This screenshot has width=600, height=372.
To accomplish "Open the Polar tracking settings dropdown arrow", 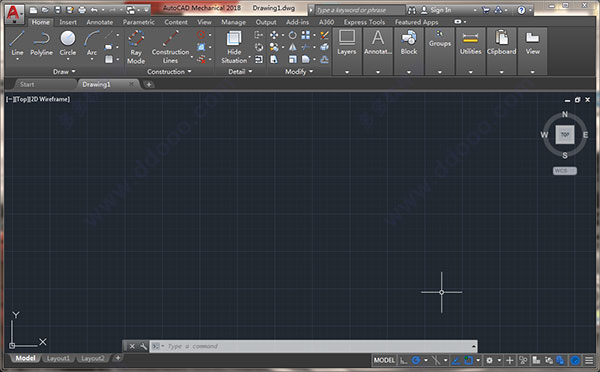I will point(426,360).
